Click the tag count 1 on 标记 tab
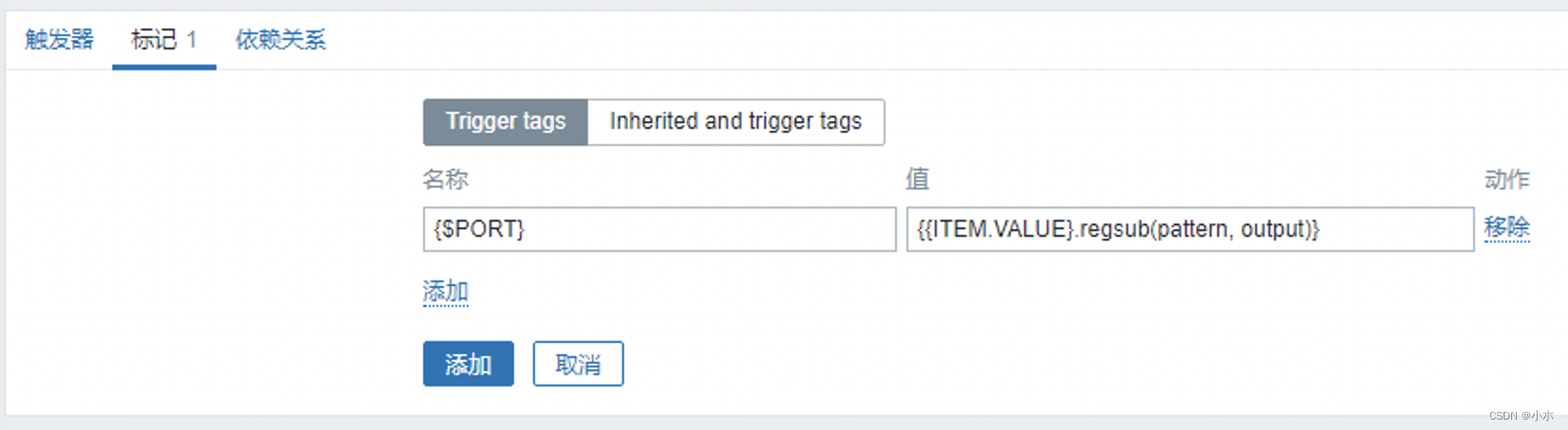This screenshot has width=1568, height=430. 191,40
